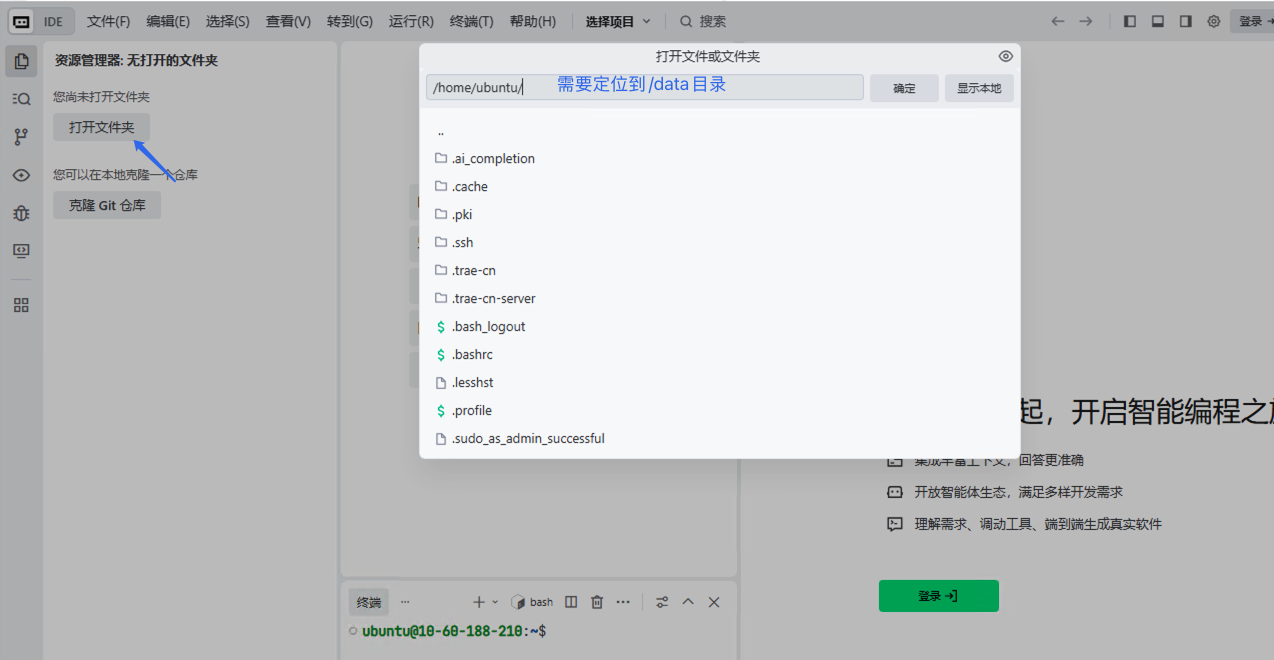
Task: Open the terminal panel settings sliders icon
Action: pyautogui.click(x=662, y=602)
